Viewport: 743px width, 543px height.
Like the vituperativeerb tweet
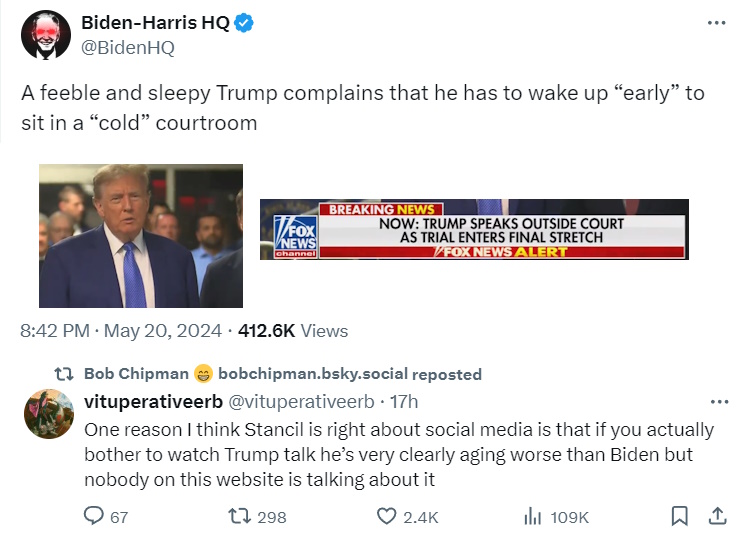387,516
